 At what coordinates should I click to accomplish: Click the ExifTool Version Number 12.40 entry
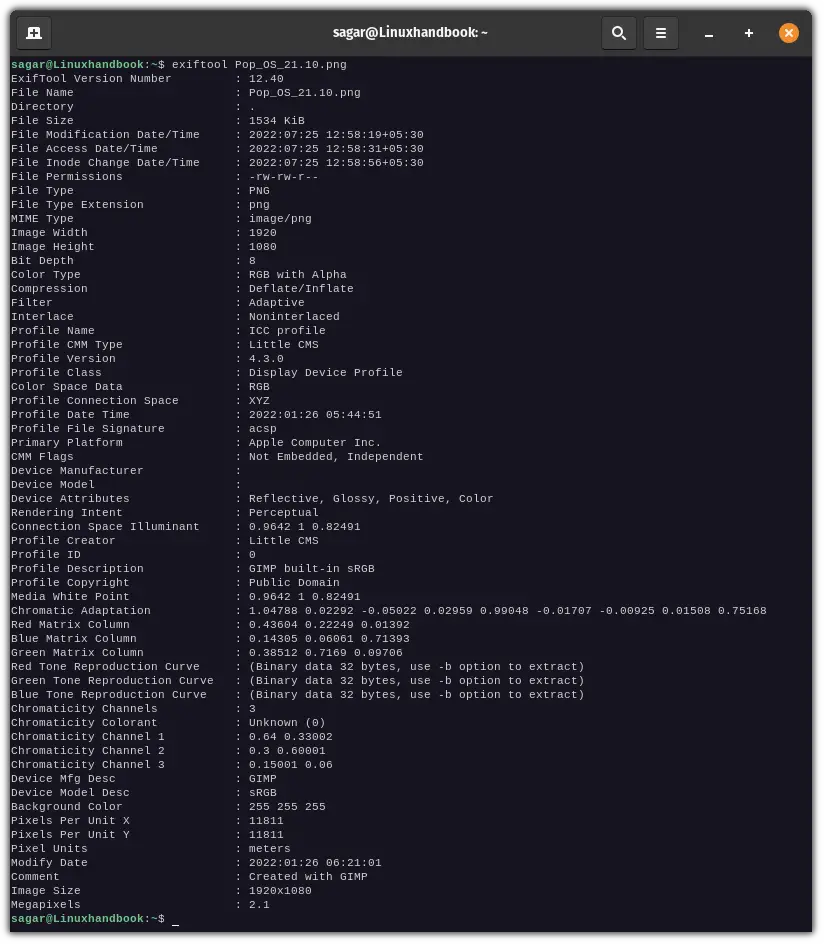tap(264, 78)
